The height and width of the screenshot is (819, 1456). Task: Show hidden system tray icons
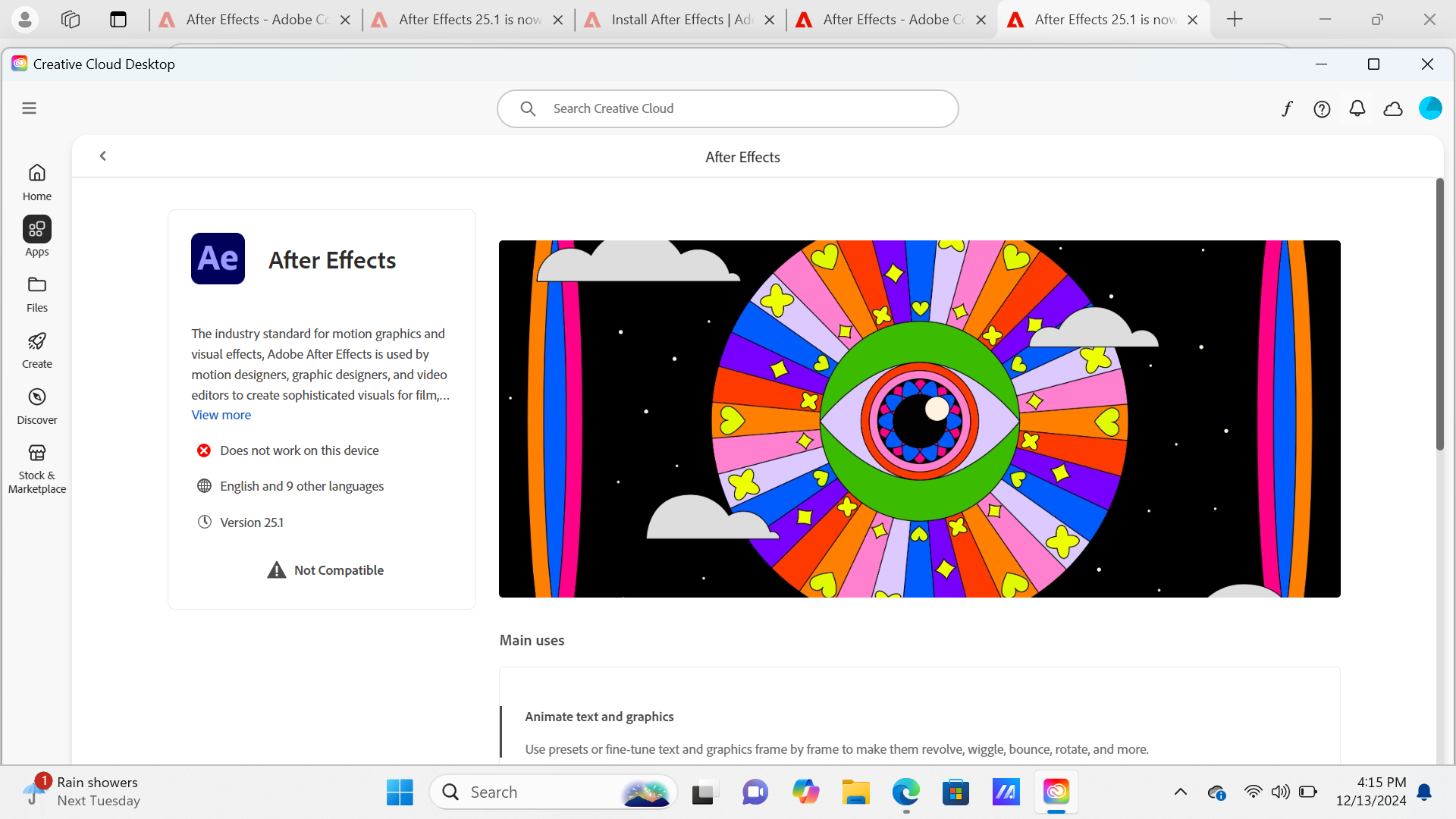tap(1180, 792)
